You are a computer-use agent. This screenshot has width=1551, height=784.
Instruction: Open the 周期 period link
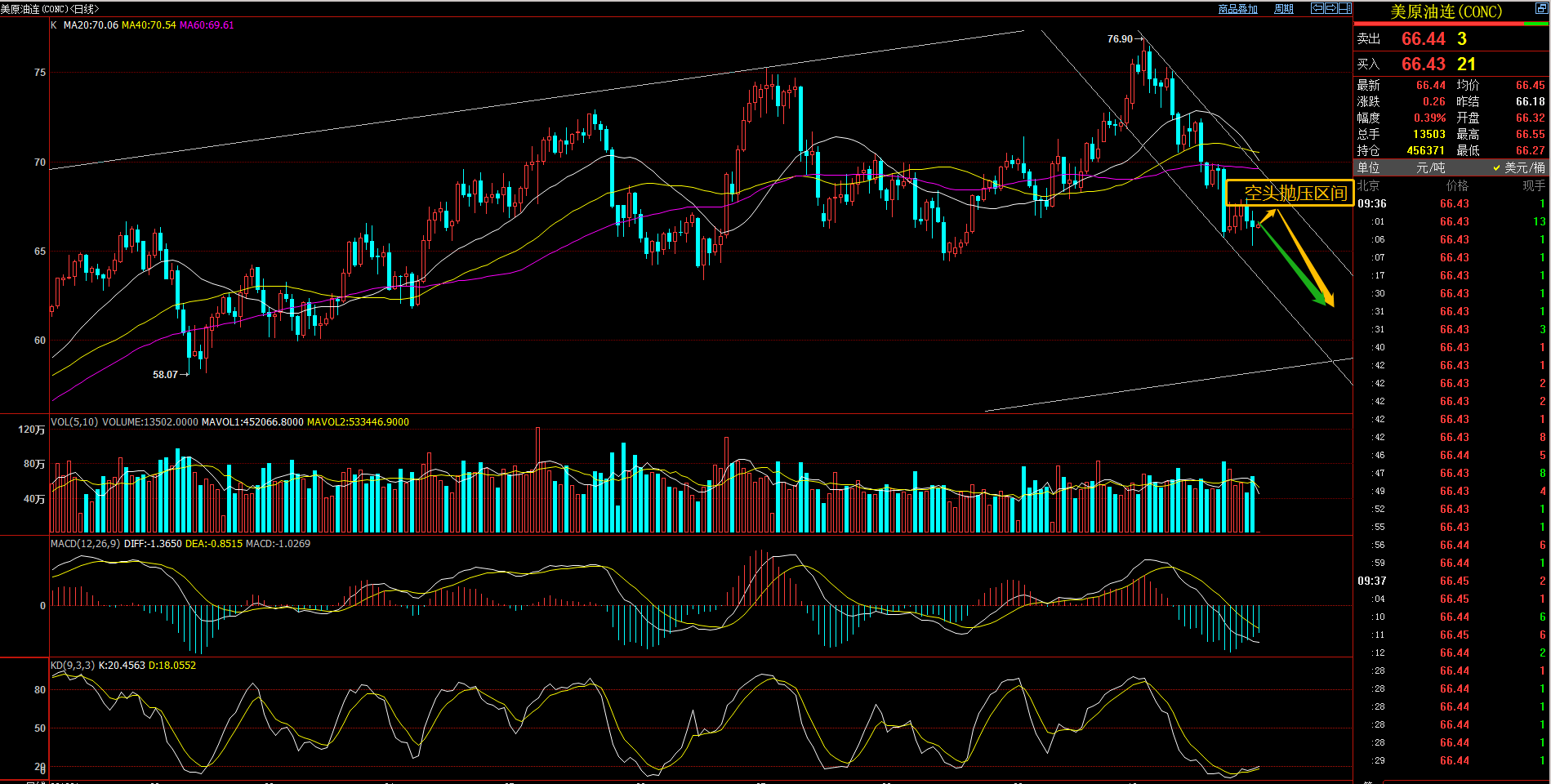click(x=1284, y=9)
